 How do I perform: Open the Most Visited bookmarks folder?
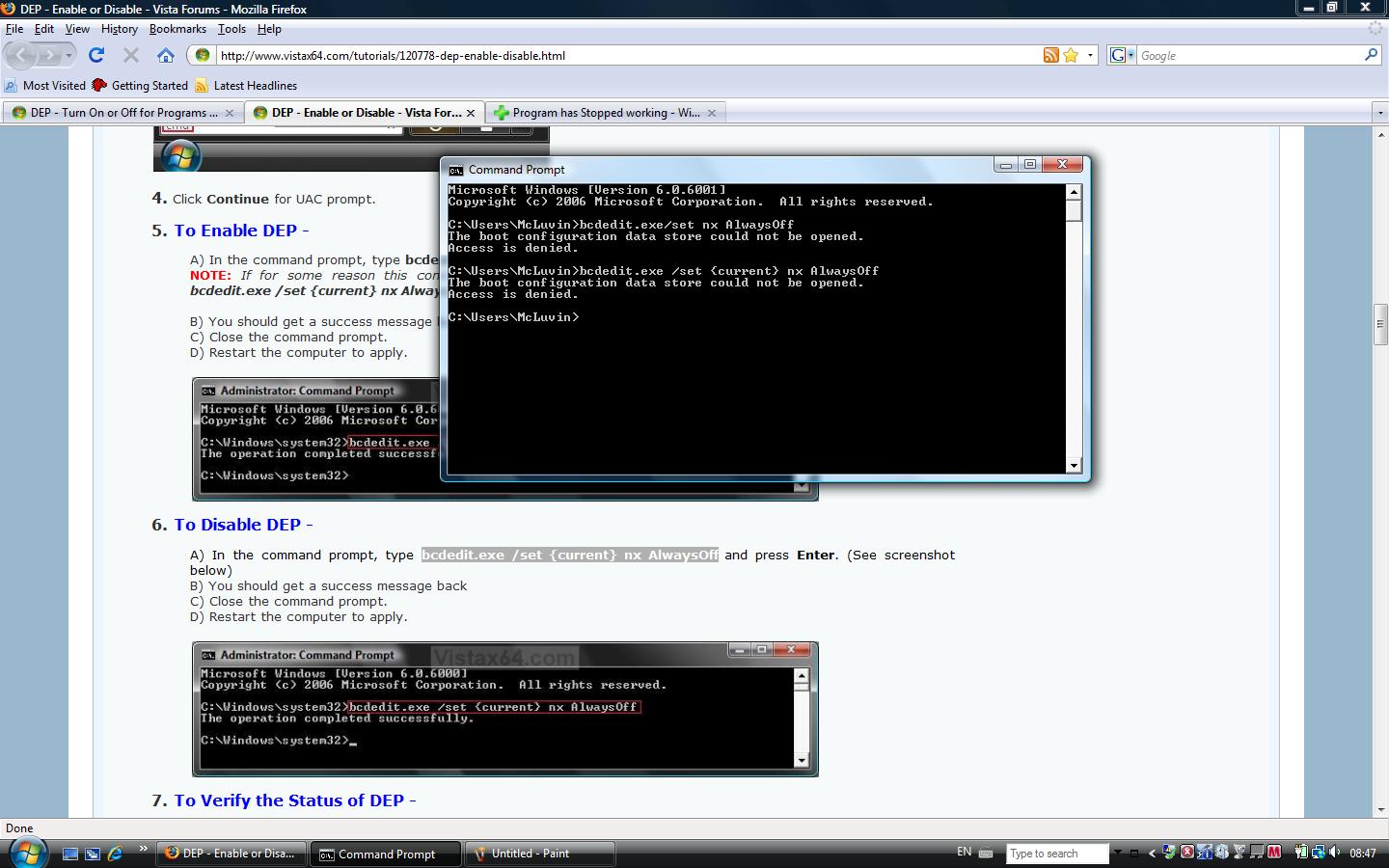click(45, 85)
